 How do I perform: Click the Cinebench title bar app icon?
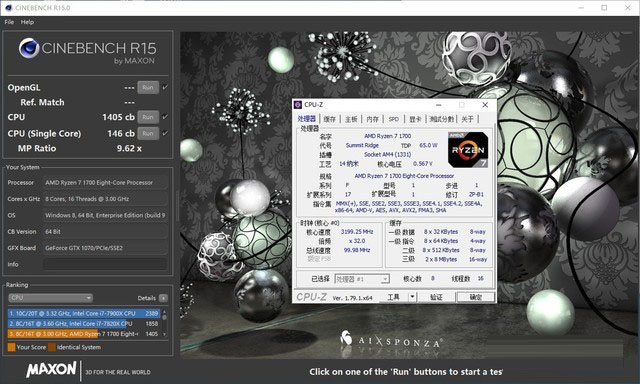click(x=9, y=8)
